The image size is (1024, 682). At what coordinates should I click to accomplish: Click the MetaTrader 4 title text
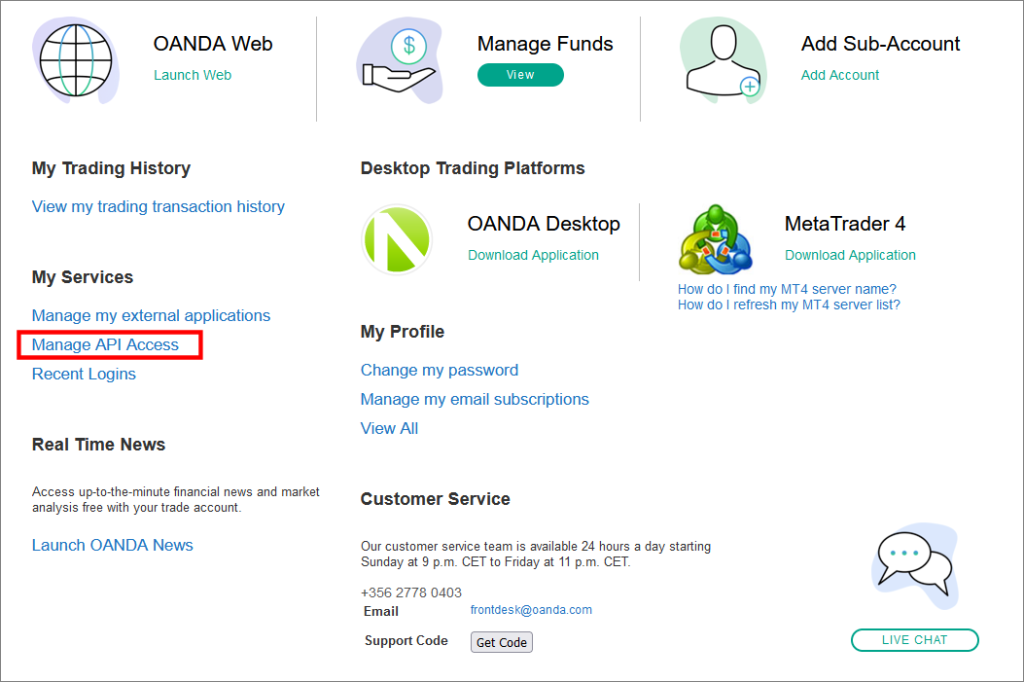pos(845,223)
